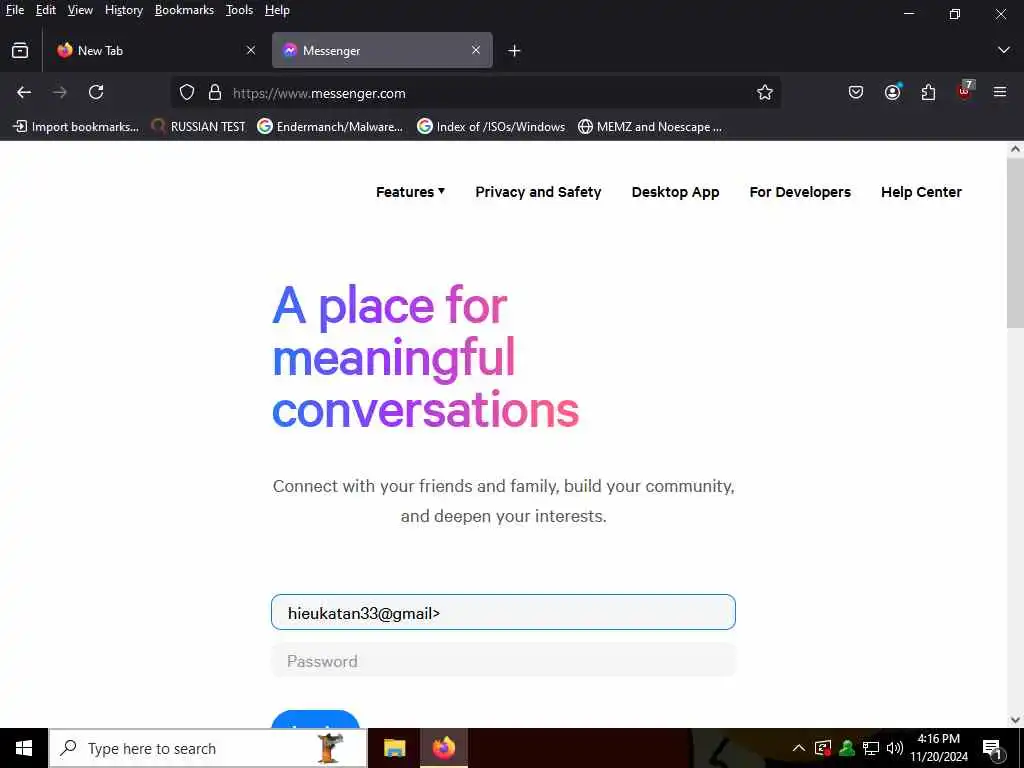This screenshot has width=1024, height=768.
Task: Open Privacy and Safety page link
Action: (538, 192)
